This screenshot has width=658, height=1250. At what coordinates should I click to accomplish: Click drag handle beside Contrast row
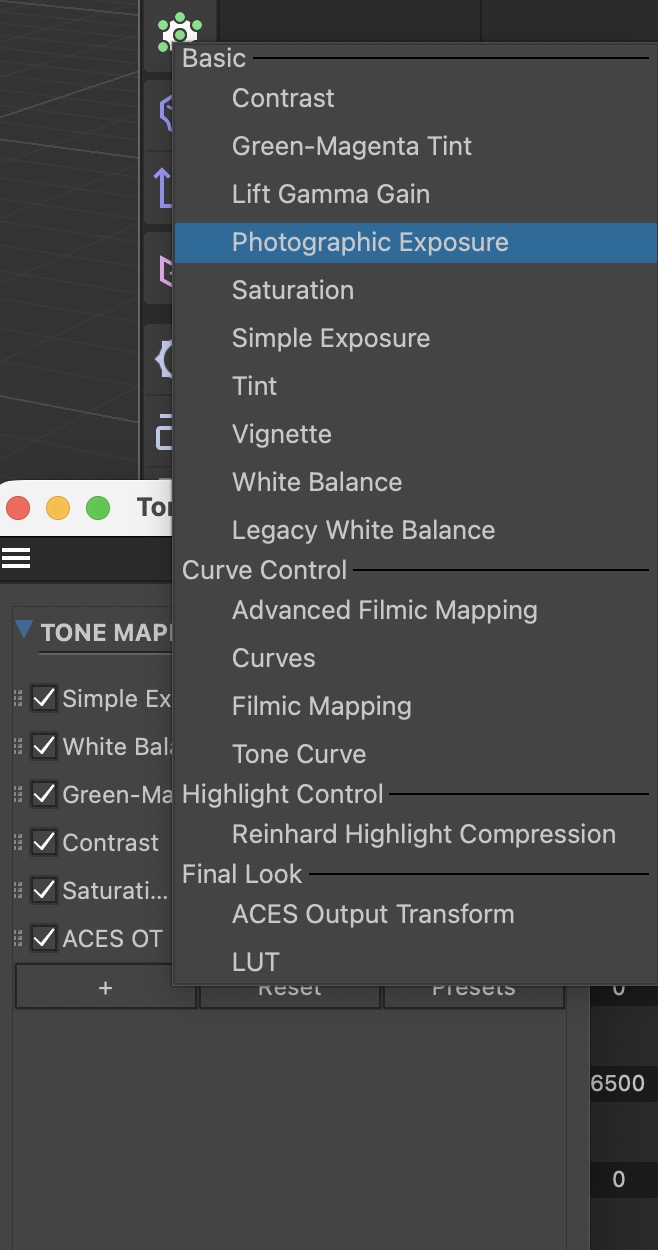tap(18, 842)
